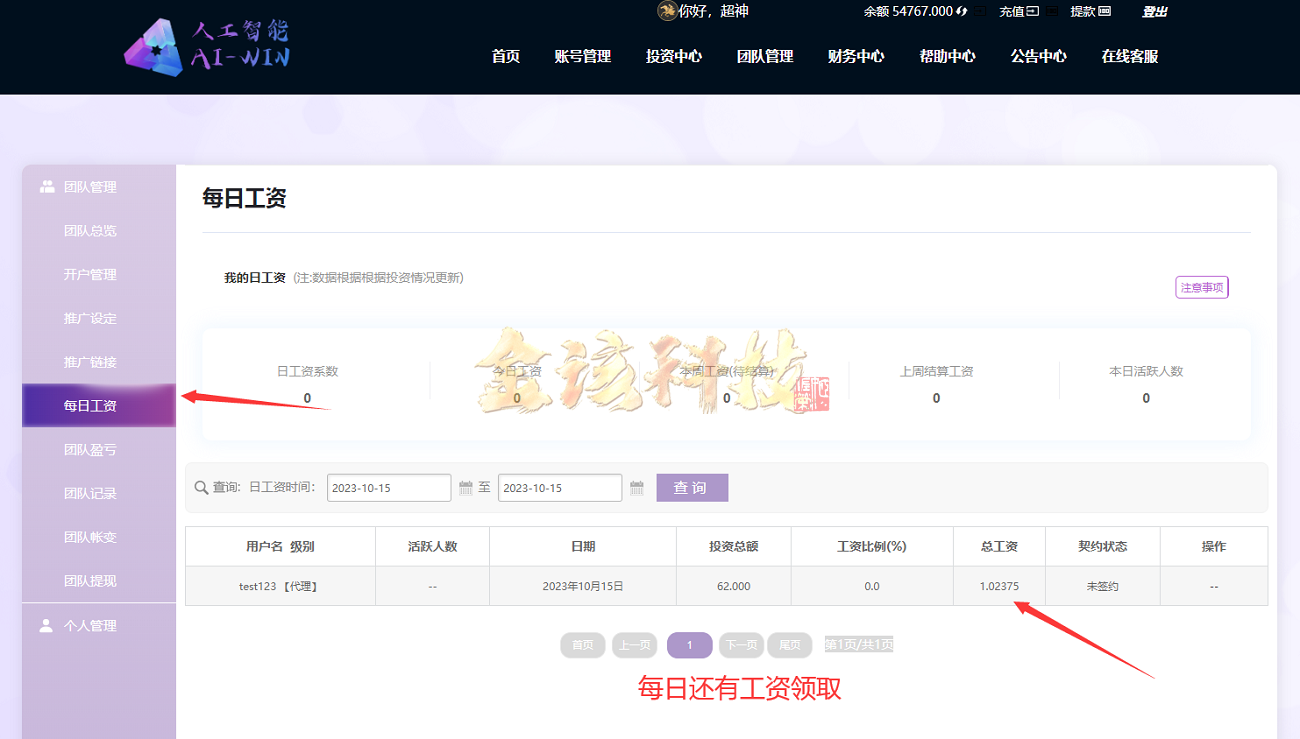1300x739 pixels.
Task: Open the 充值 recharge icon
Action: pyautogui.click(x=1032, y=11)
